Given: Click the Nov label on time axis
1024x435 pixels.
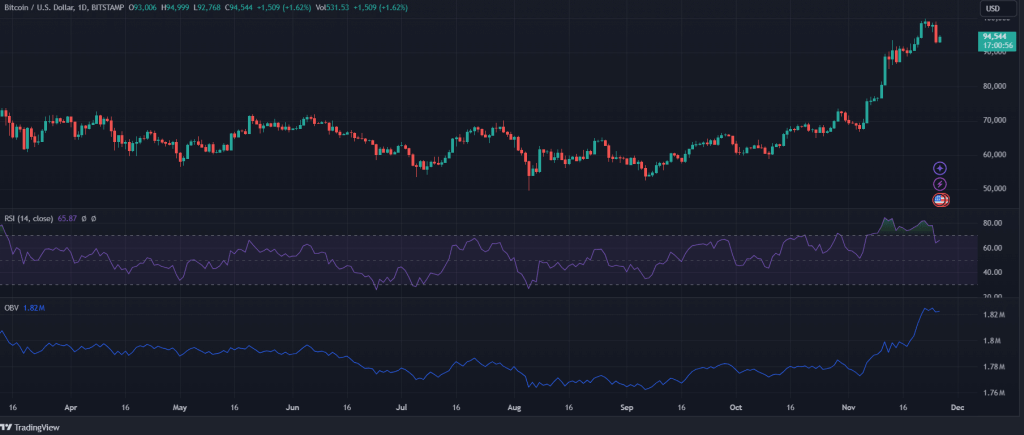Looking at the screenshot, I should click(x=848, y=407).
